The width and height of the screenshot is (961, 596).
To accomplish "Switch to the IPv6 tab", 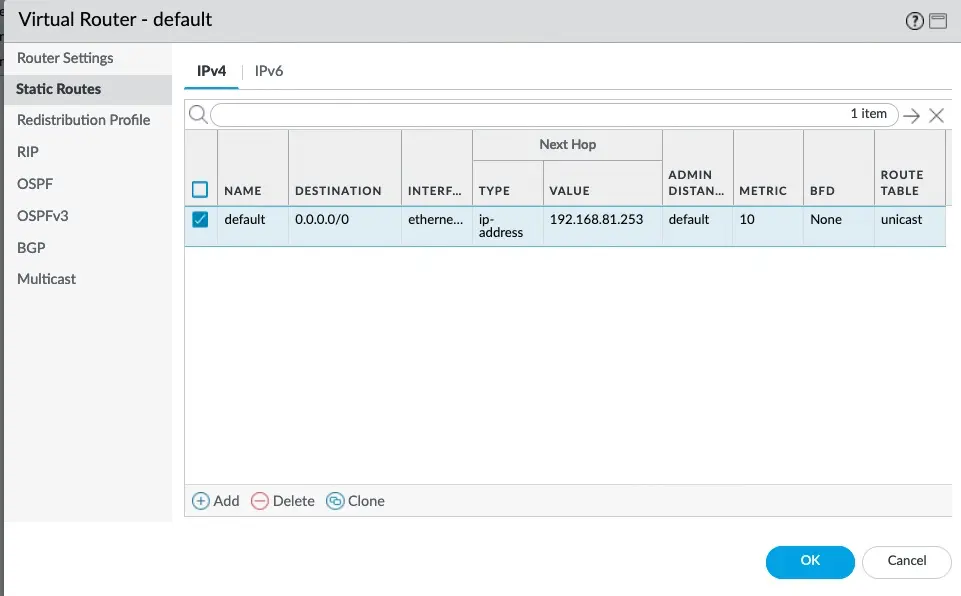I will coord(269,71).
